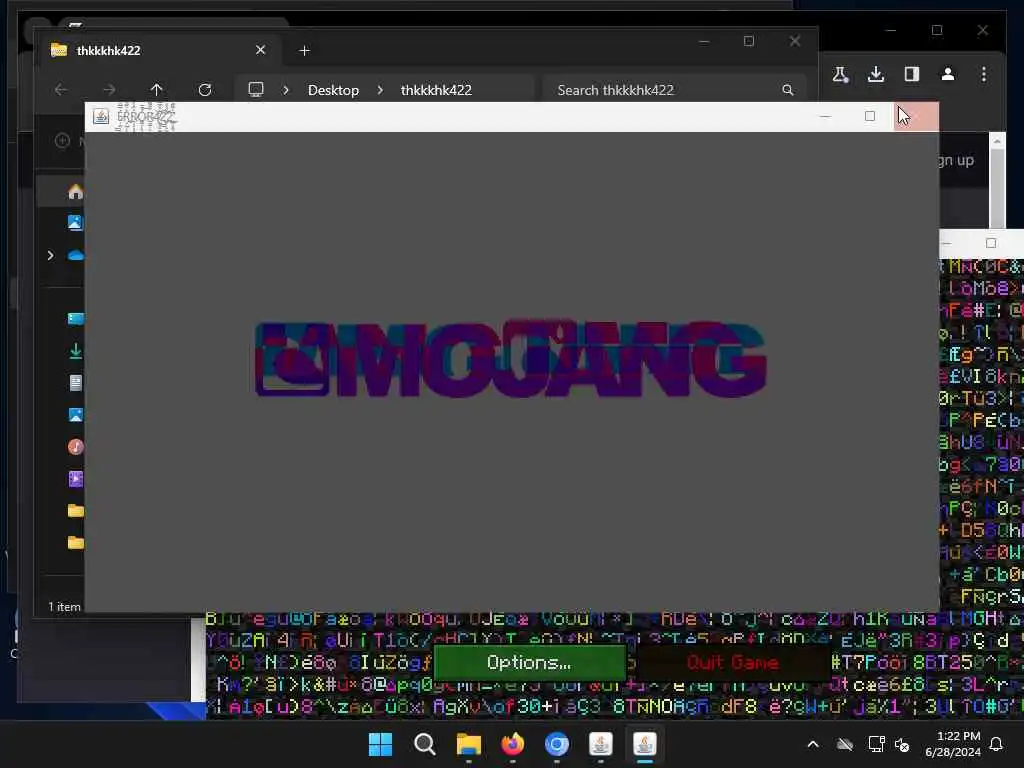Open the second yellow folder in sidebar
This screenshot has height=768, width=1024.
pos(76,542)
